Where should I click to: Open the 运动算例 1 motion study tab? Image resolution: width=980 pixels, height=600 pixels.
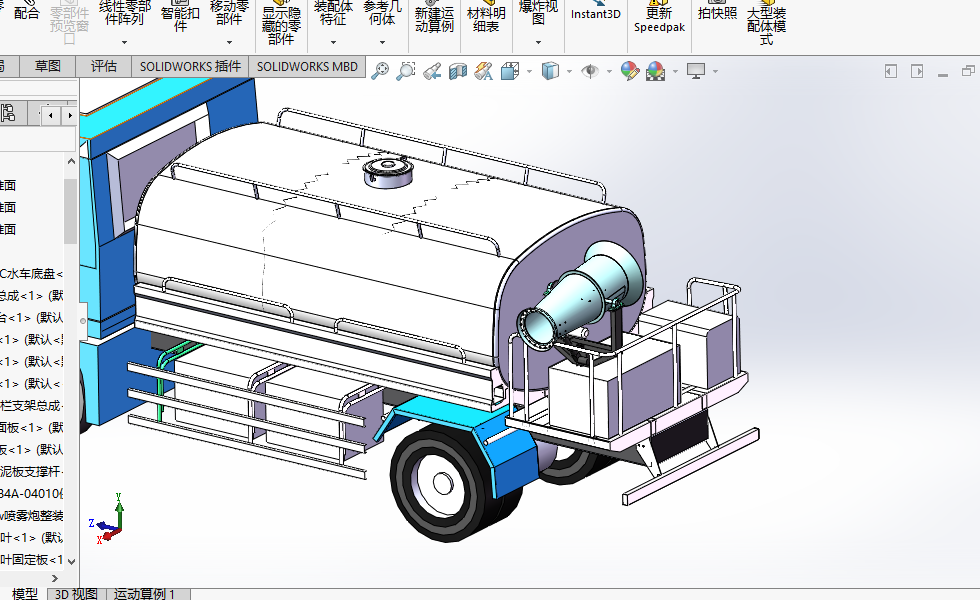pyautogui.click(x=144, y=594)
